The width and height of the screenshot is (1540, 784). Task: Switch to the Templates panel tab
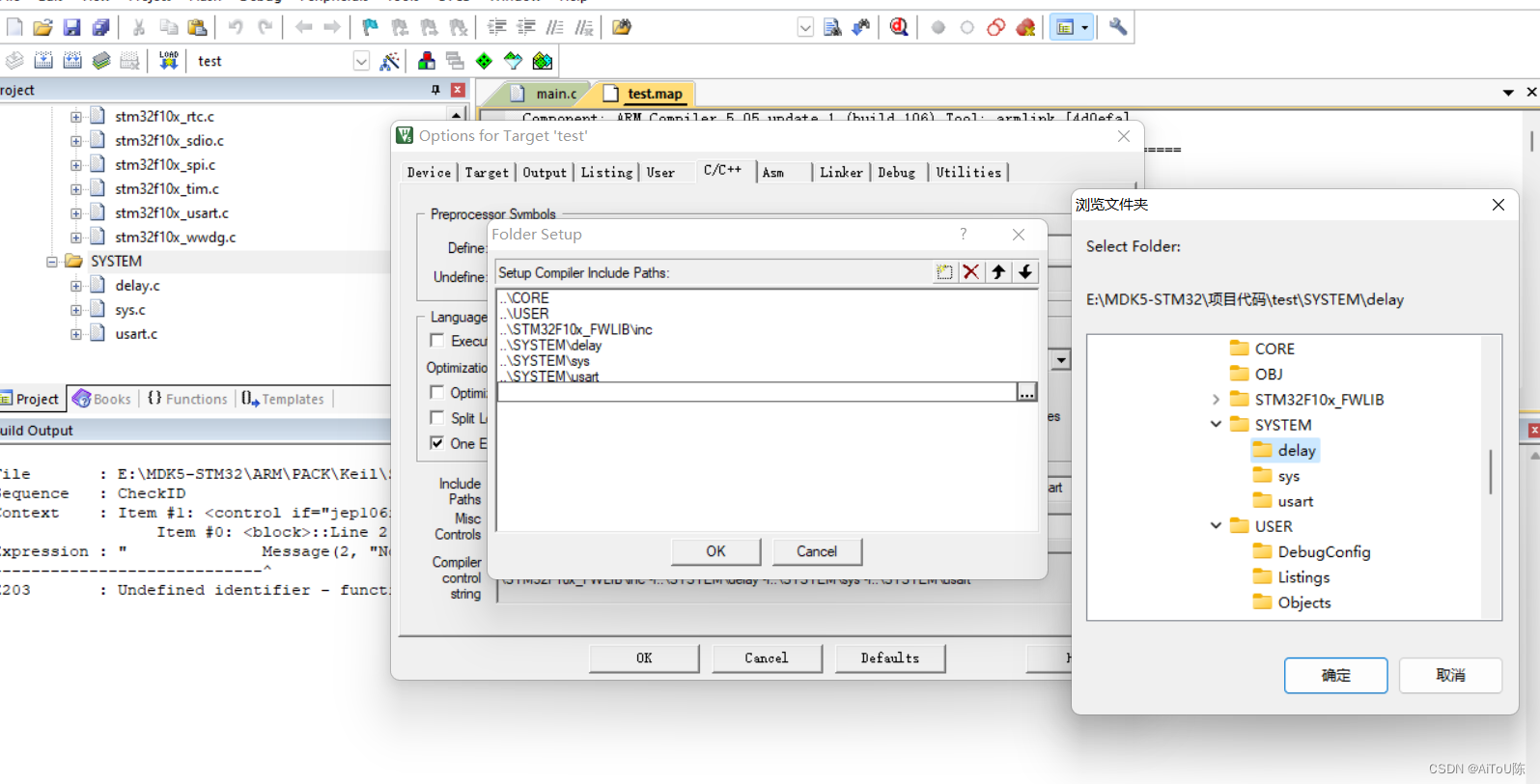(x=283, y=399)
